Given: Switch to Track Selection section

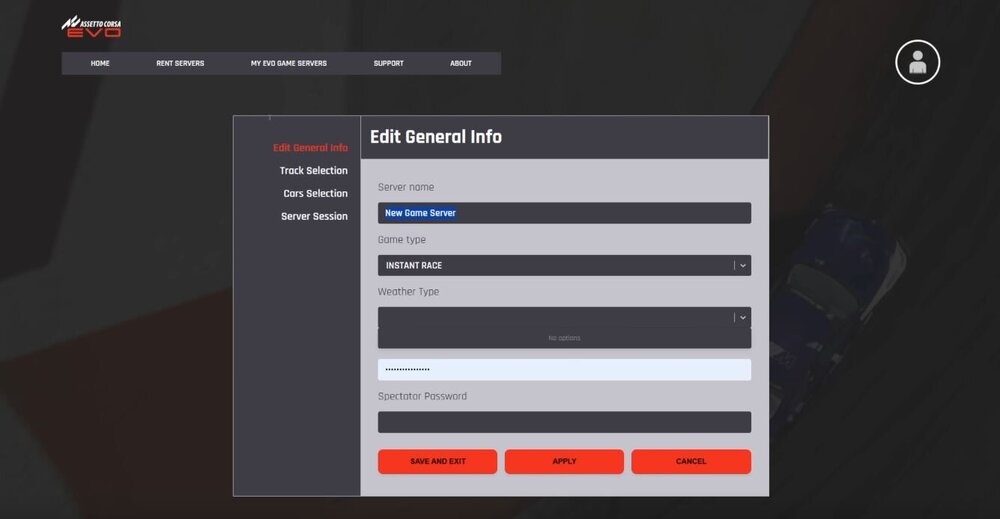Looking at the screenshot, I should 314,170.
